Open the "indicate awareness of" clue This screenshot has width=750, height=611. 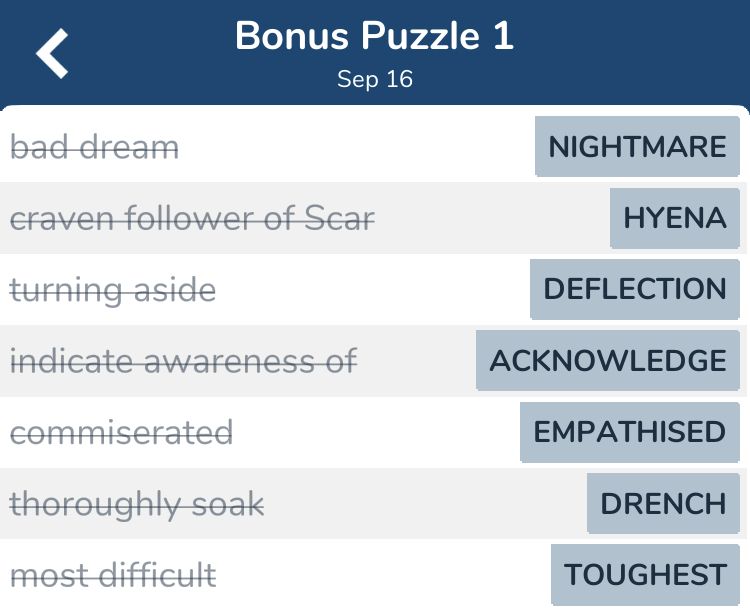(183, 361)
